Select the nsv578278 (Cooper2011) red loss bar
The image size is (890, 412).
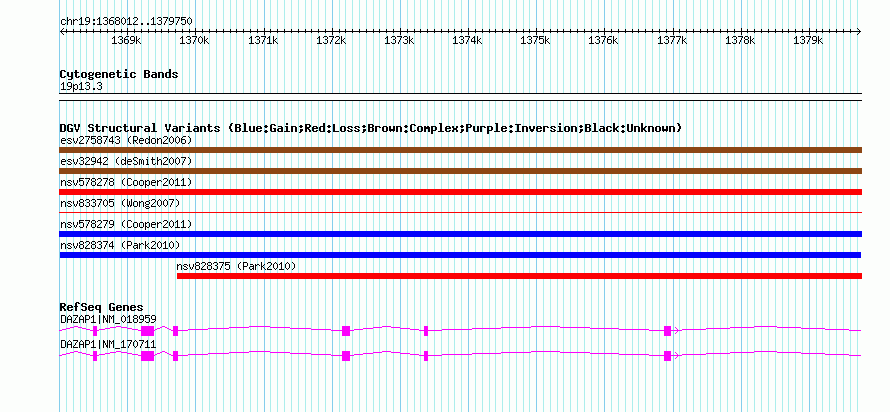coord(460,192)
